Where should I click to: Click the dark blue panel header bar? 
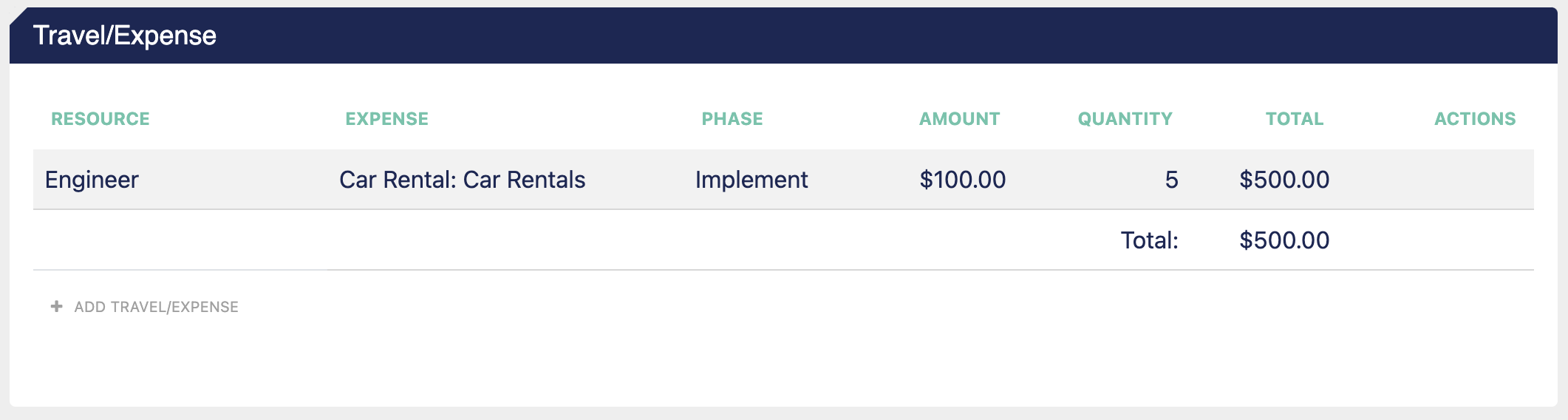tap(783, 35)
